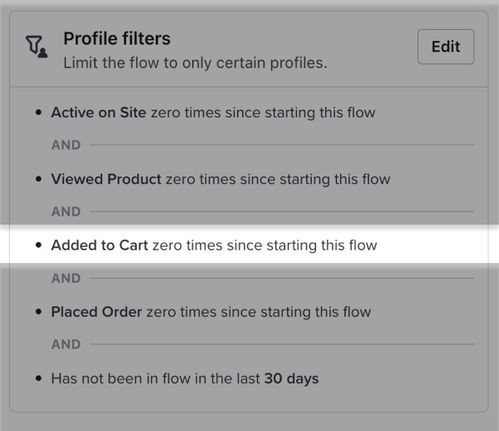Click the bullet beside the highlighted Added to Cart
The image size is (499, 431).
pyautogui.click(x=39, y=246)
